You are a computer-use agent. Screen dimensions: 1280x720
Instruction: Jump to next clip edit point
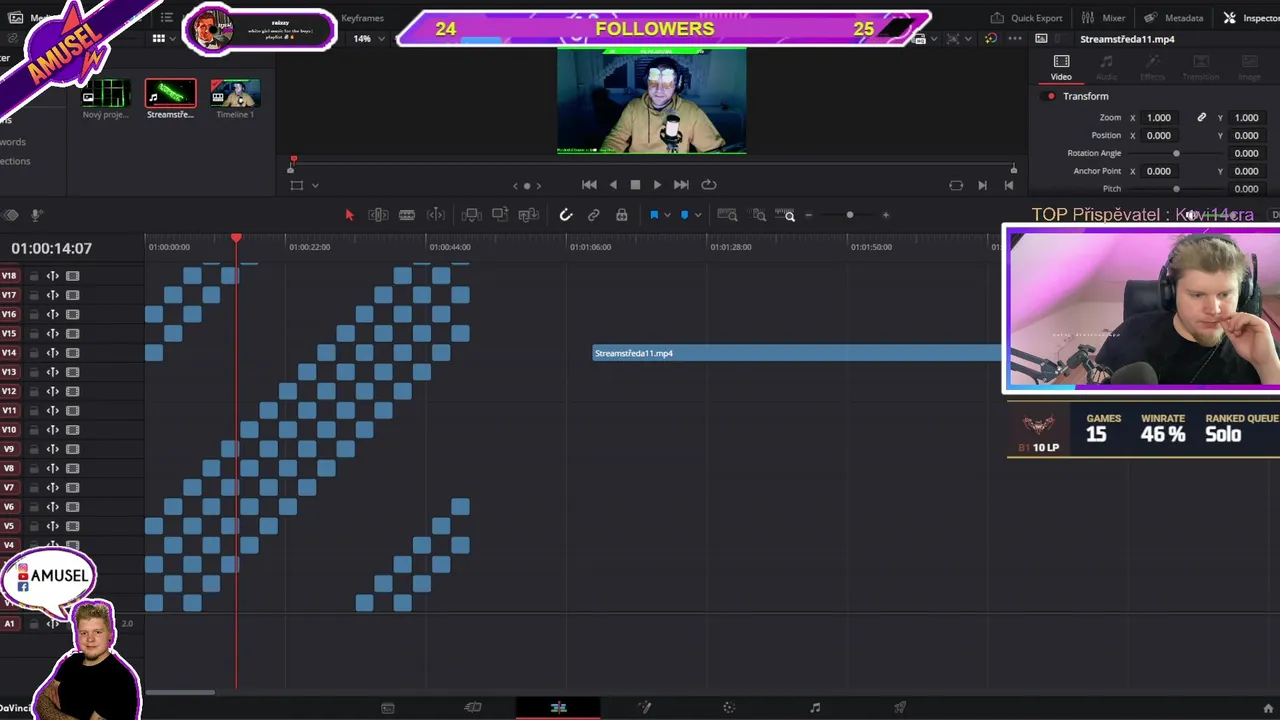coord(982,185)
